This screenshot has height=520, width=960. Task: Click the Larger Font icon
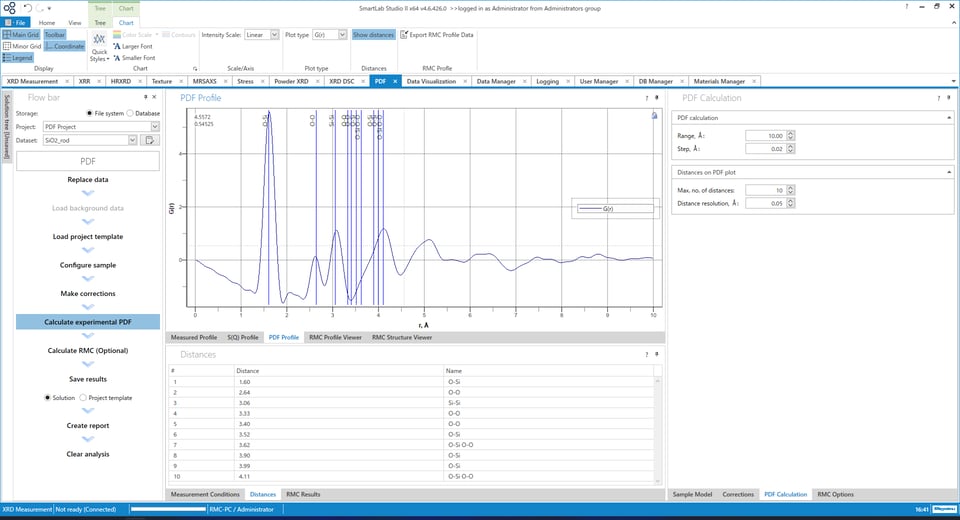click(116, 46)
